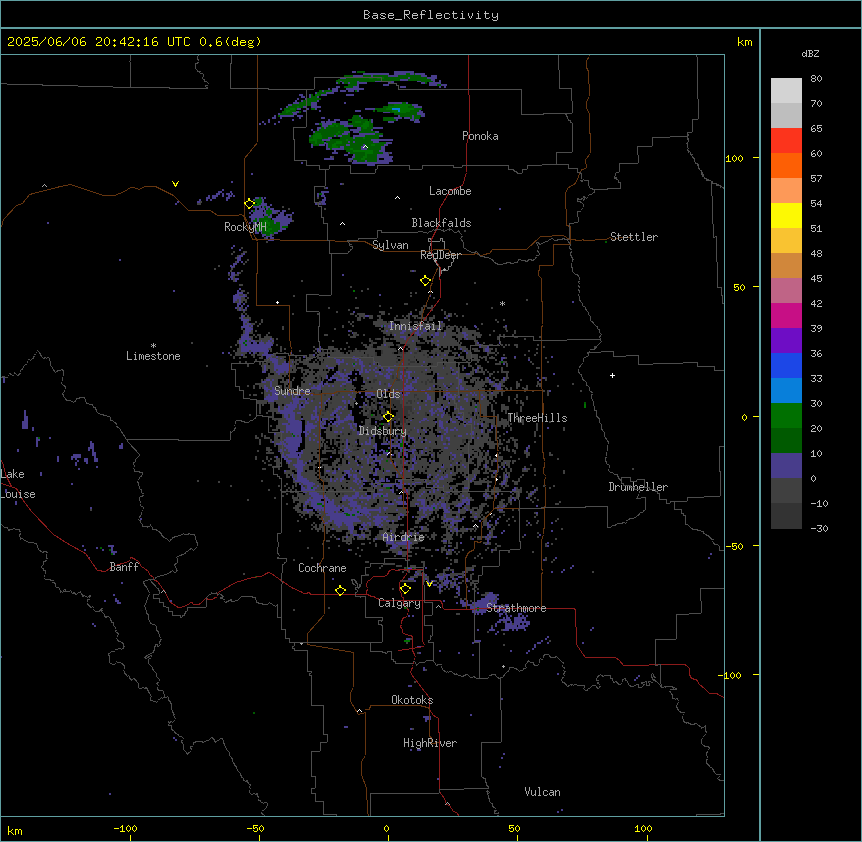
Task: Select the Calgary label
Action: click(x=399, y=603)
